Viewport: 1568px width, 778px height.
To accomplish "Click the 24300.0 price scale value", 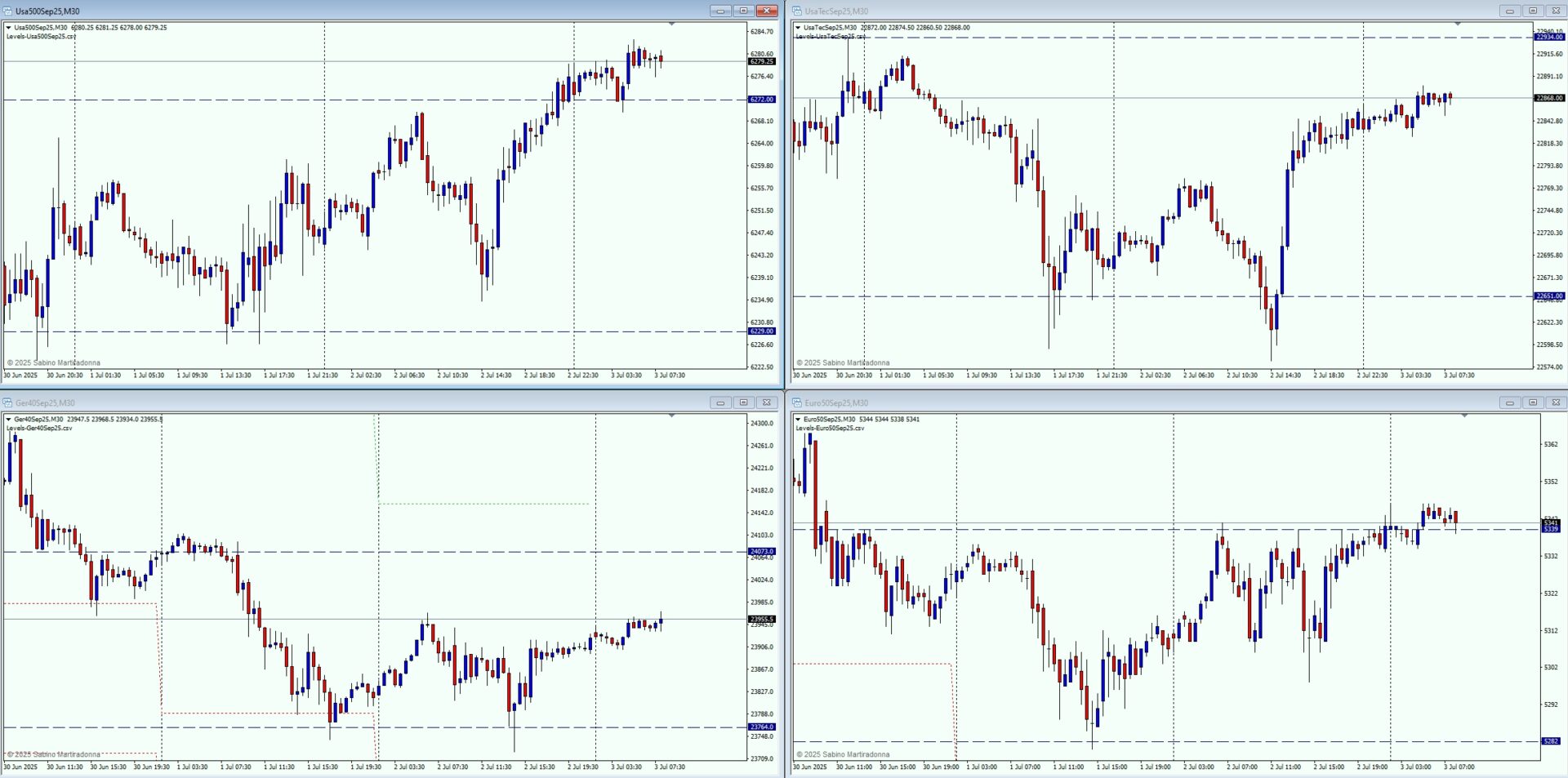I will coord(761,424).
